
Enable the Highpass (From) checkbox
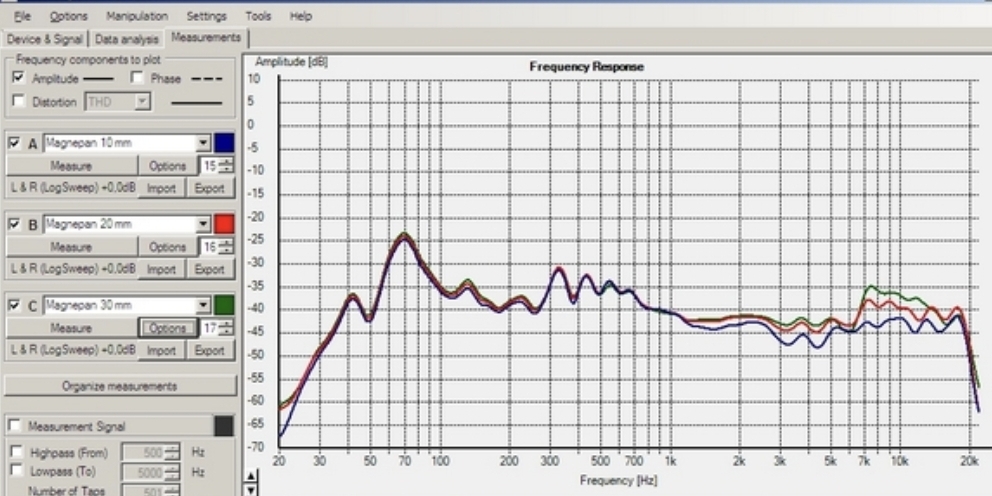coord(17,452)
